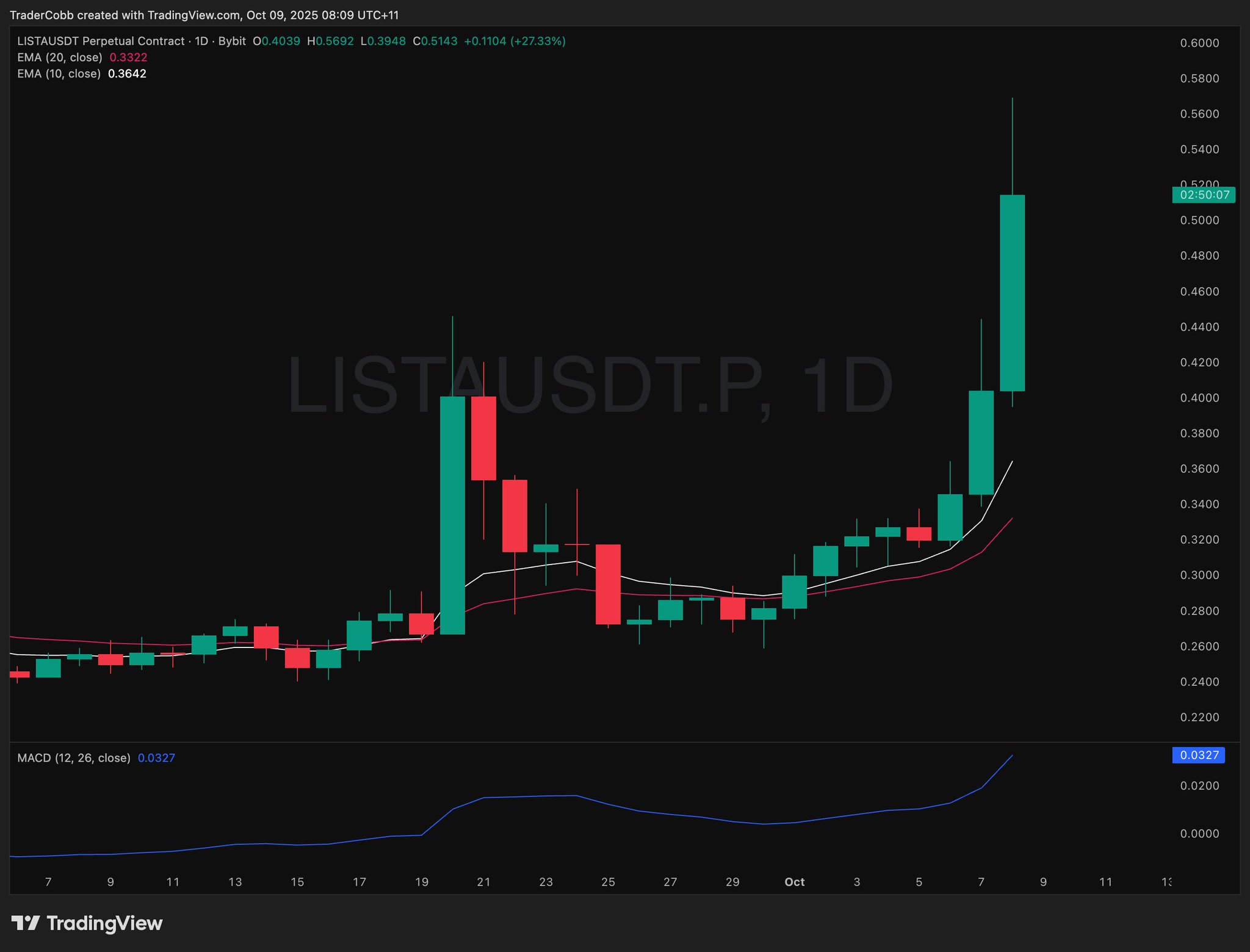
Task: Click the pink 0.3322 EMA 20 value
Action: coord(128,57)
